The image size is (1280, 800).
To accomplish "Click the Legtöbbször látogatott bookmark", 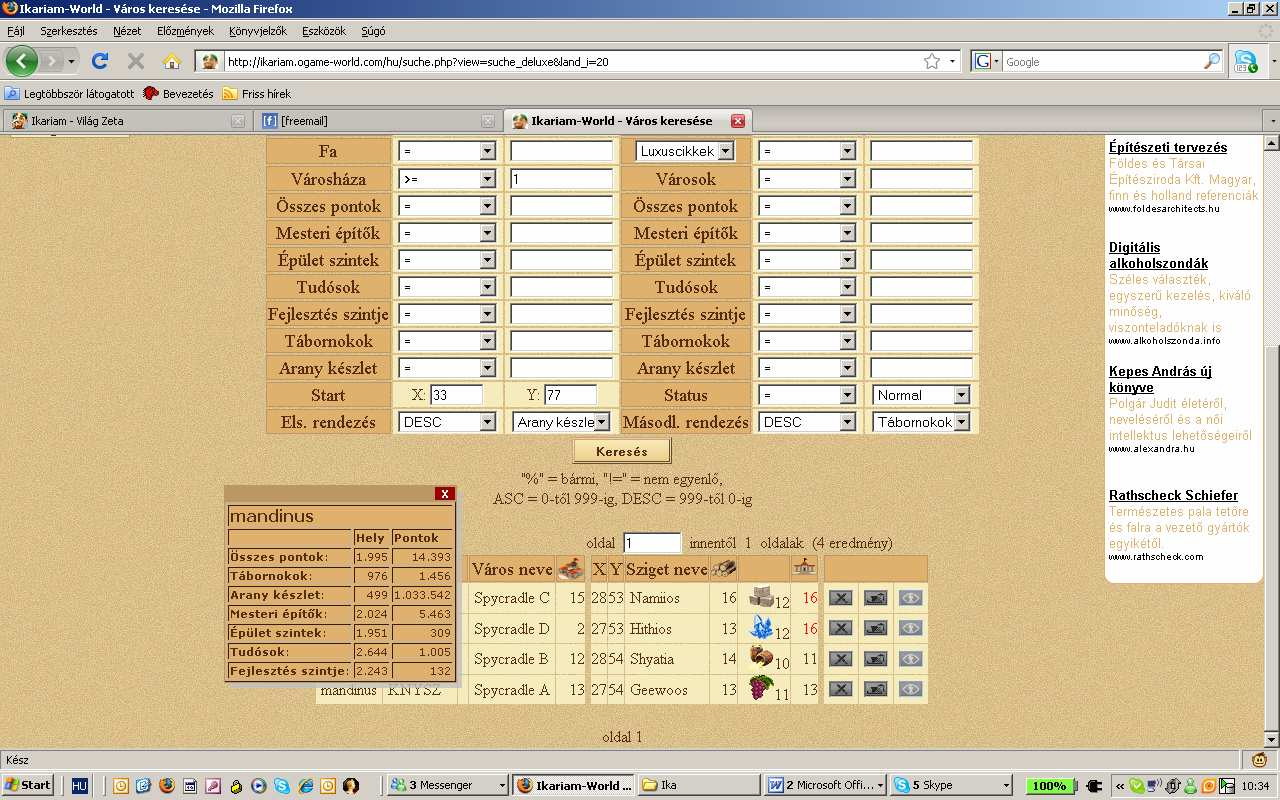I will [x=69, y=94].
